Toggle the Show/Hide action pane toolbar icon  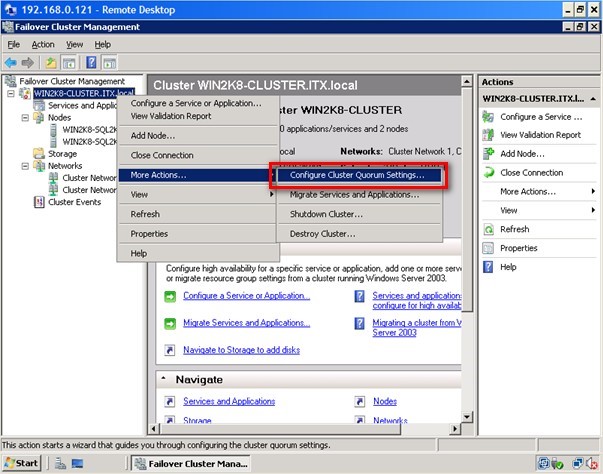pyautogui.click(x=110, y=62)
